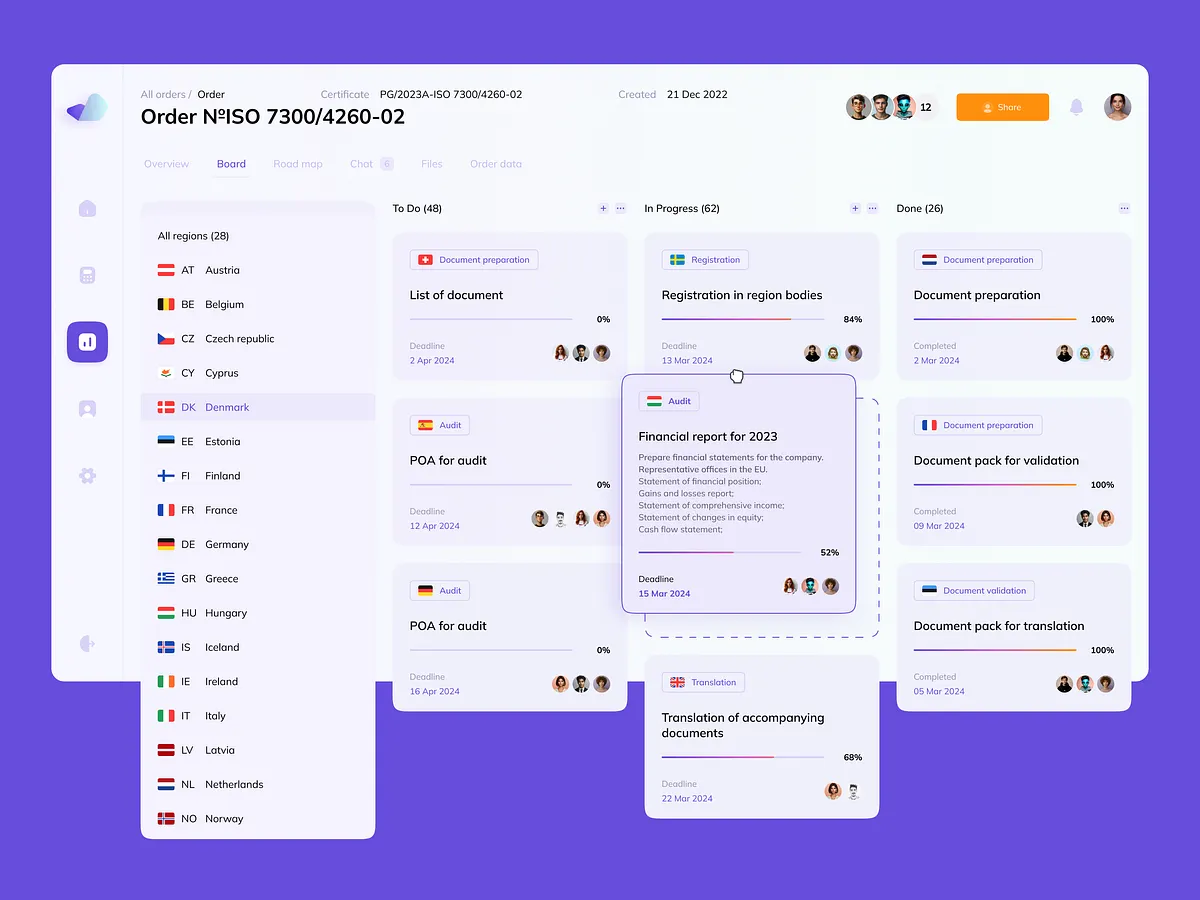Viewport: 1200px width, 900px height.
Task: Open the Done column options menu
Action: [x=1124, y=208]
